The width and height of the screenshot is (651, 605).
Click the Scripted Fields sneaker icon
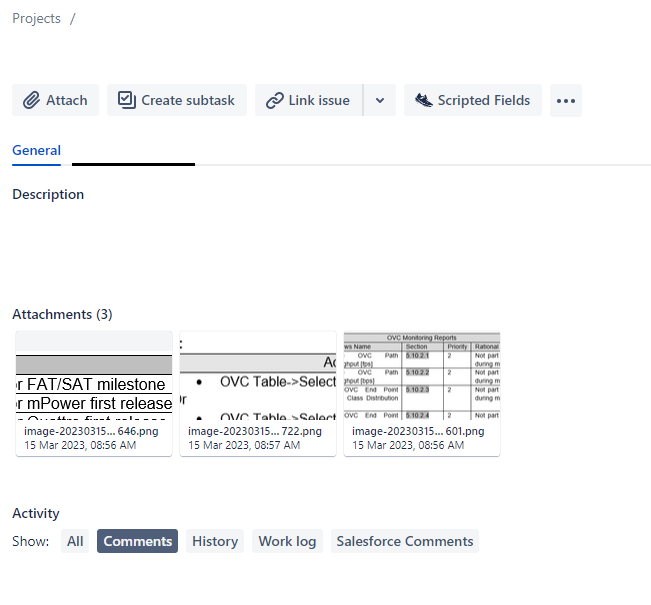[423, 100]
